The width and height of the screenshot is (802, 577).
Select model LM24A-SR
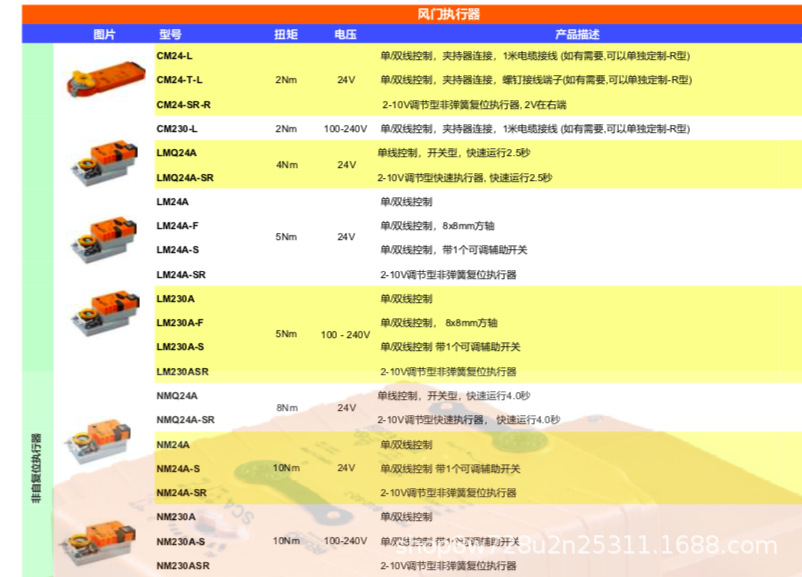[181, 275]
